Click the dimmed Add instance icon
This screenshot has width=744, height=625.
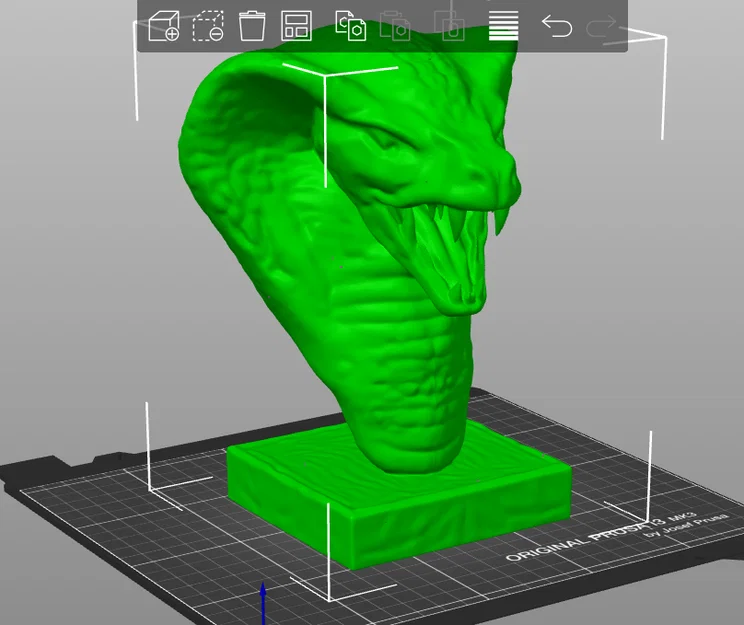pyautogui.click(x=449, y=26)
